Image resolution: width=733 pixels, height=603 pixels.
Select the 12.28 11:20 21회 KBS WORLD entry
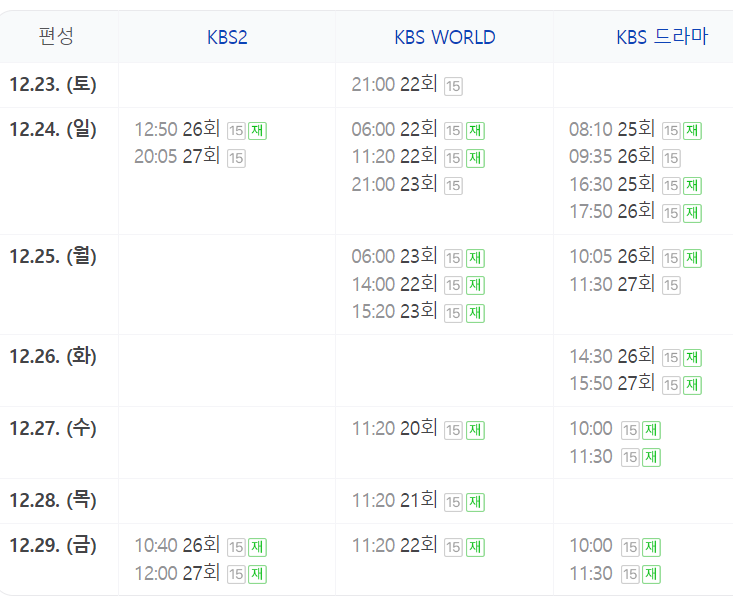[x=394, y=501]
